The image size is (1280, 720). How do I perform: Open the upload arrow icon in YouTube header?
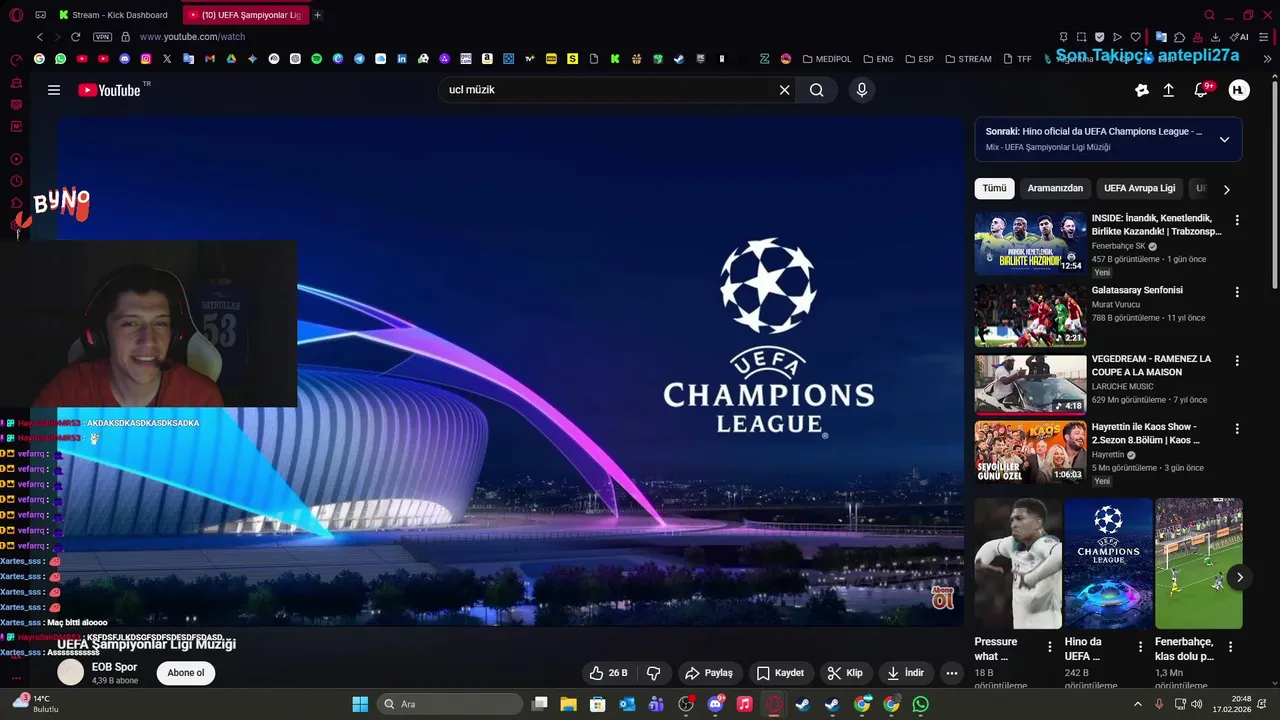pyautogui.click(x=1168, y=90)
